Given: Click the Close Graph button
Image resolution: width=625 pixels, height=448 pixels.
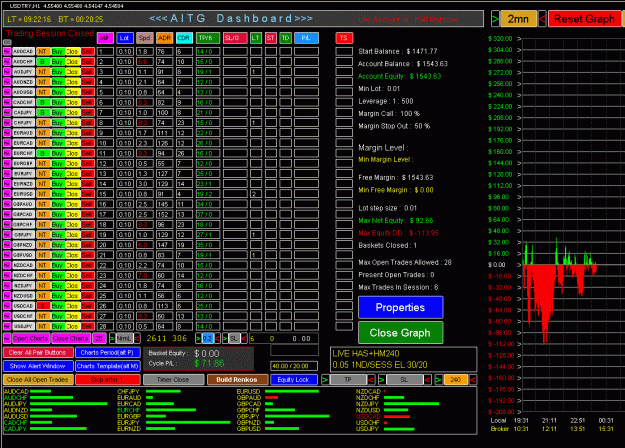Looking at the screenshot, I should tap(401, 333).
